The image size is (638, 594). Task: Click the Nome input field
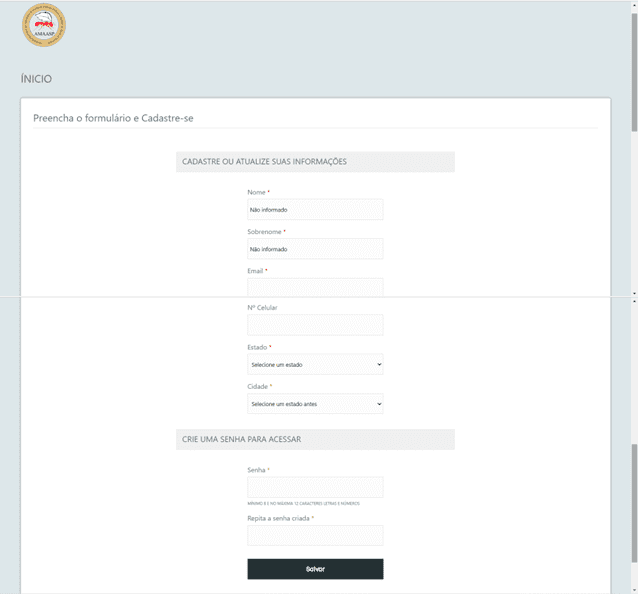point(315,210)
